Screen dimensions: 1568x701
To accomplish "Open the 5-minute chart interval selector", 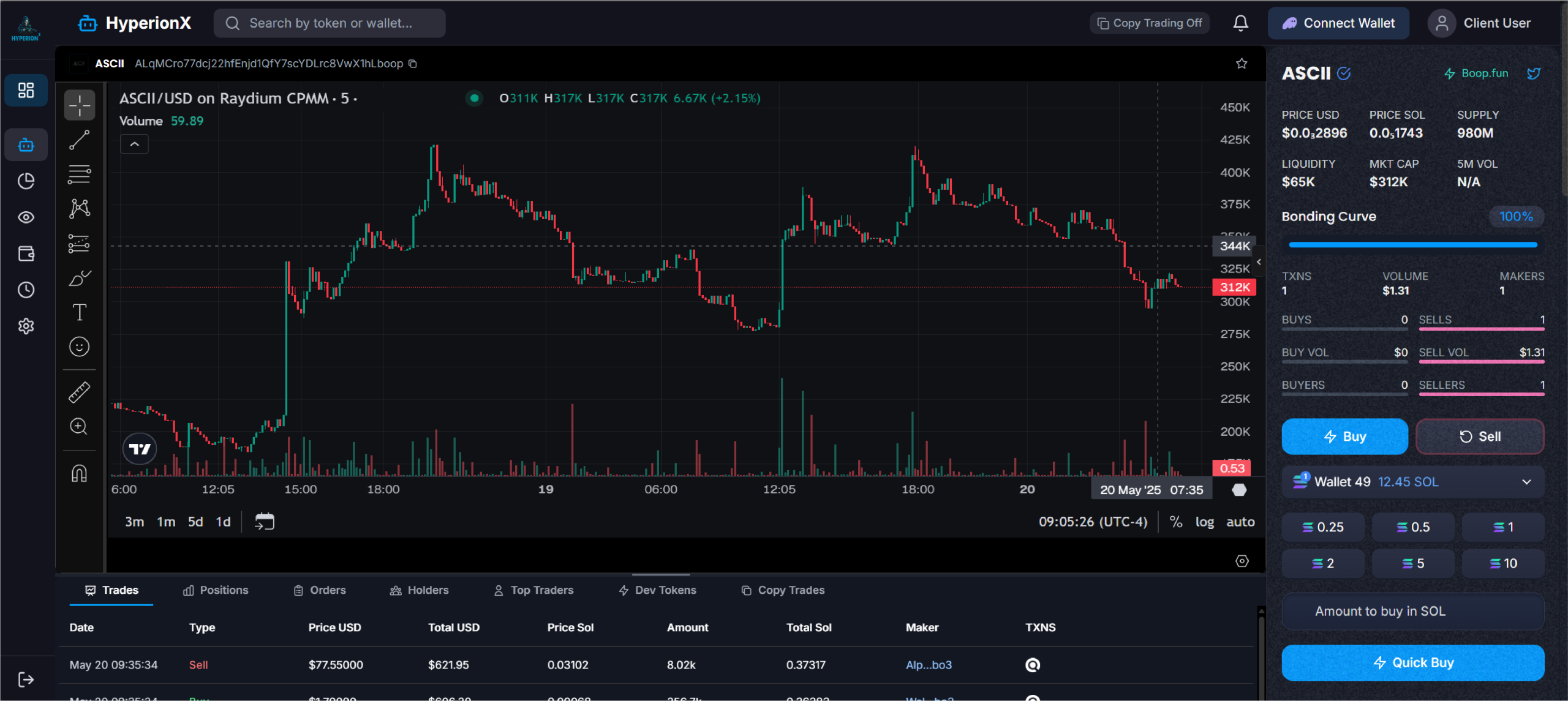I will (345, 99).
